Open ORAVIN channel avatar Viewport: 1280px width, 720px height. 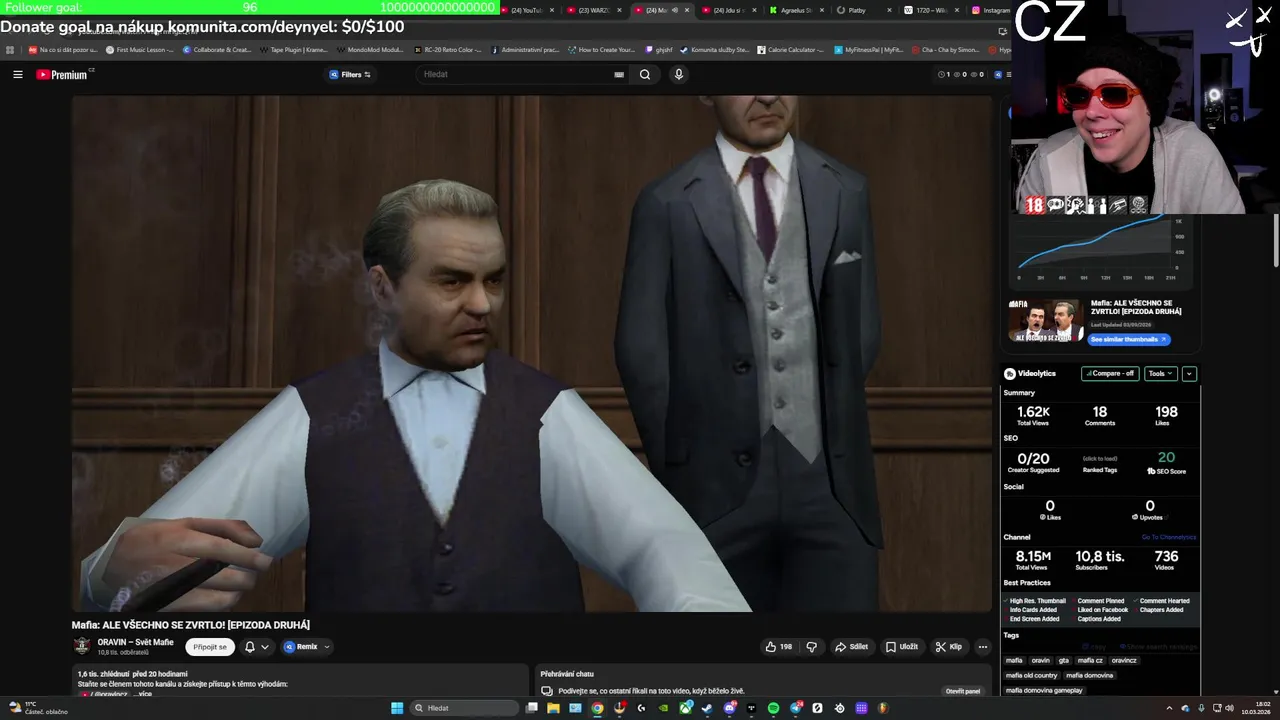click(x=82, y=646)
